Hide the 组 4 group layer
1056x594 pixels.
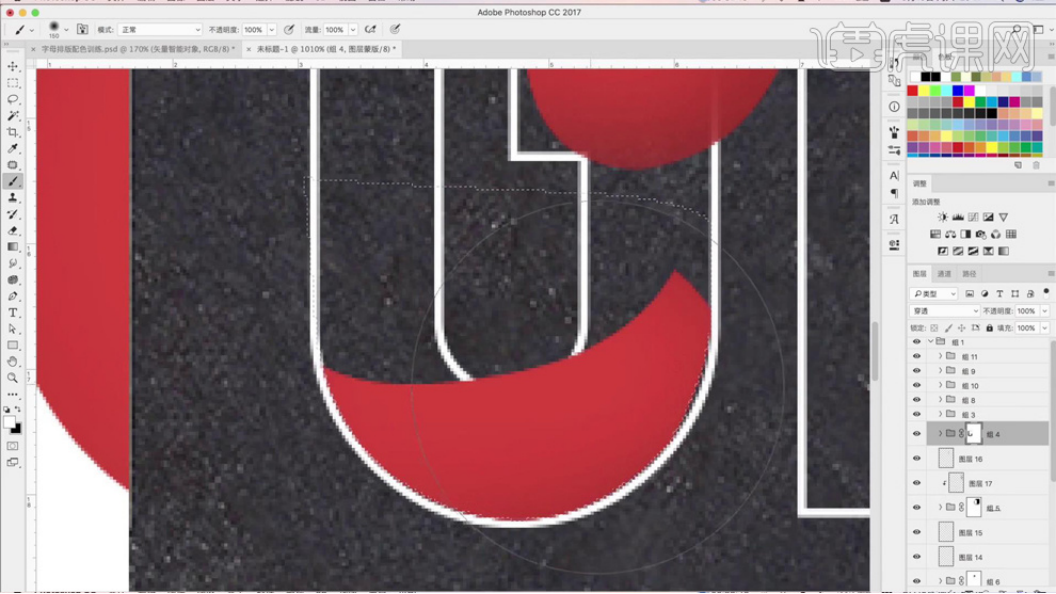917,434
